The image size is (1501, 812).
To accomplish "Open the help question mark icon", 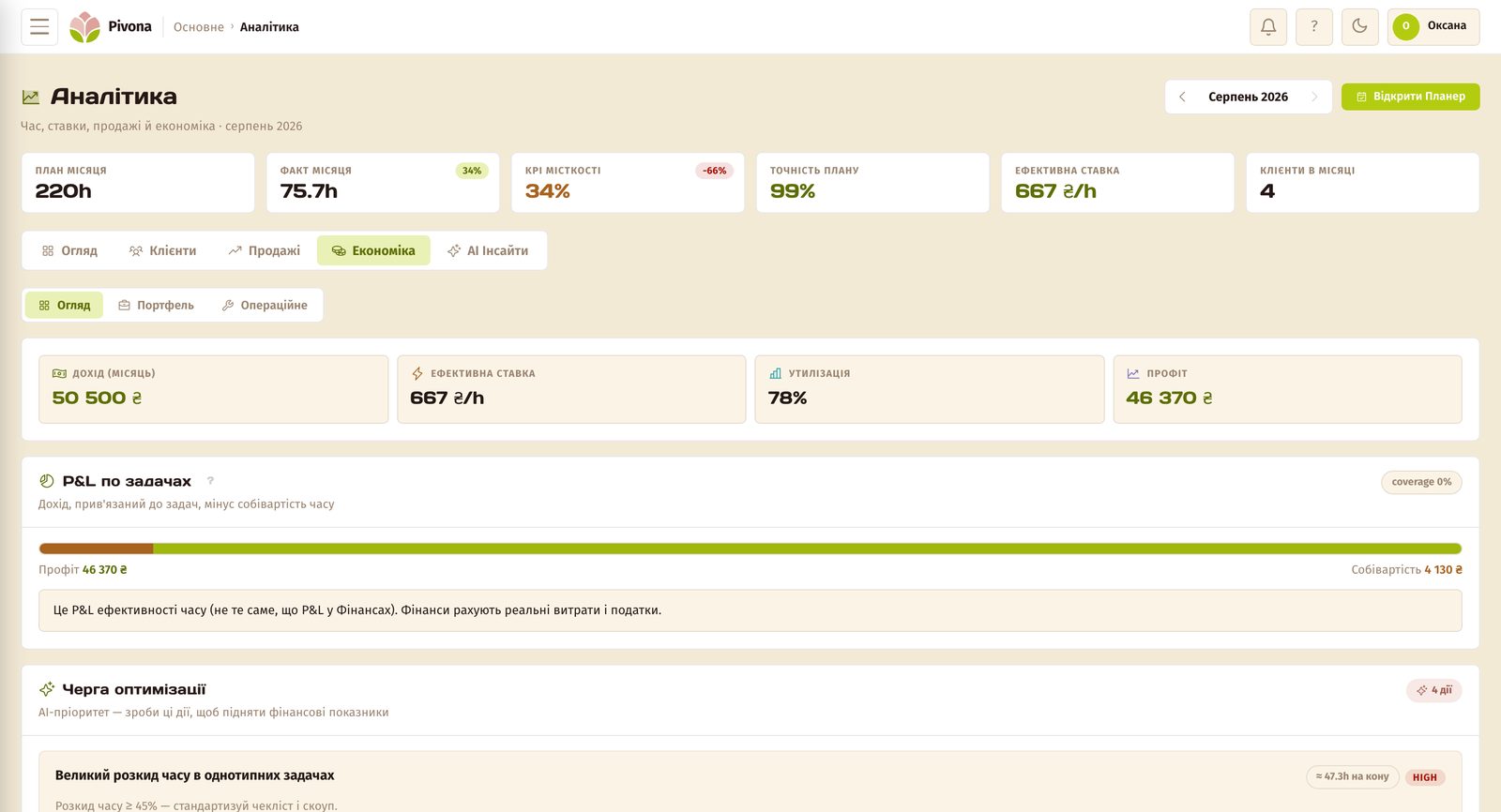I will [x=1314, y=27].
